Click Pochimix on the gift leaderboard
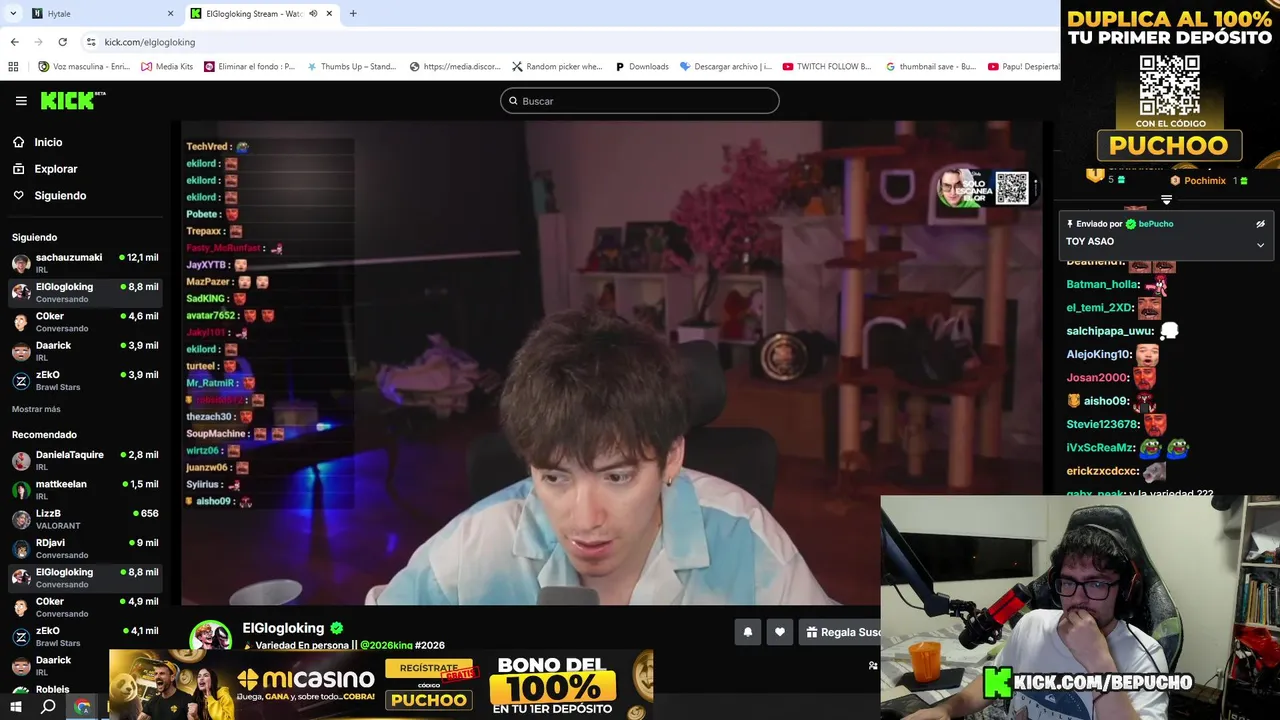1280x720 pixels. tap(1205, 181)
